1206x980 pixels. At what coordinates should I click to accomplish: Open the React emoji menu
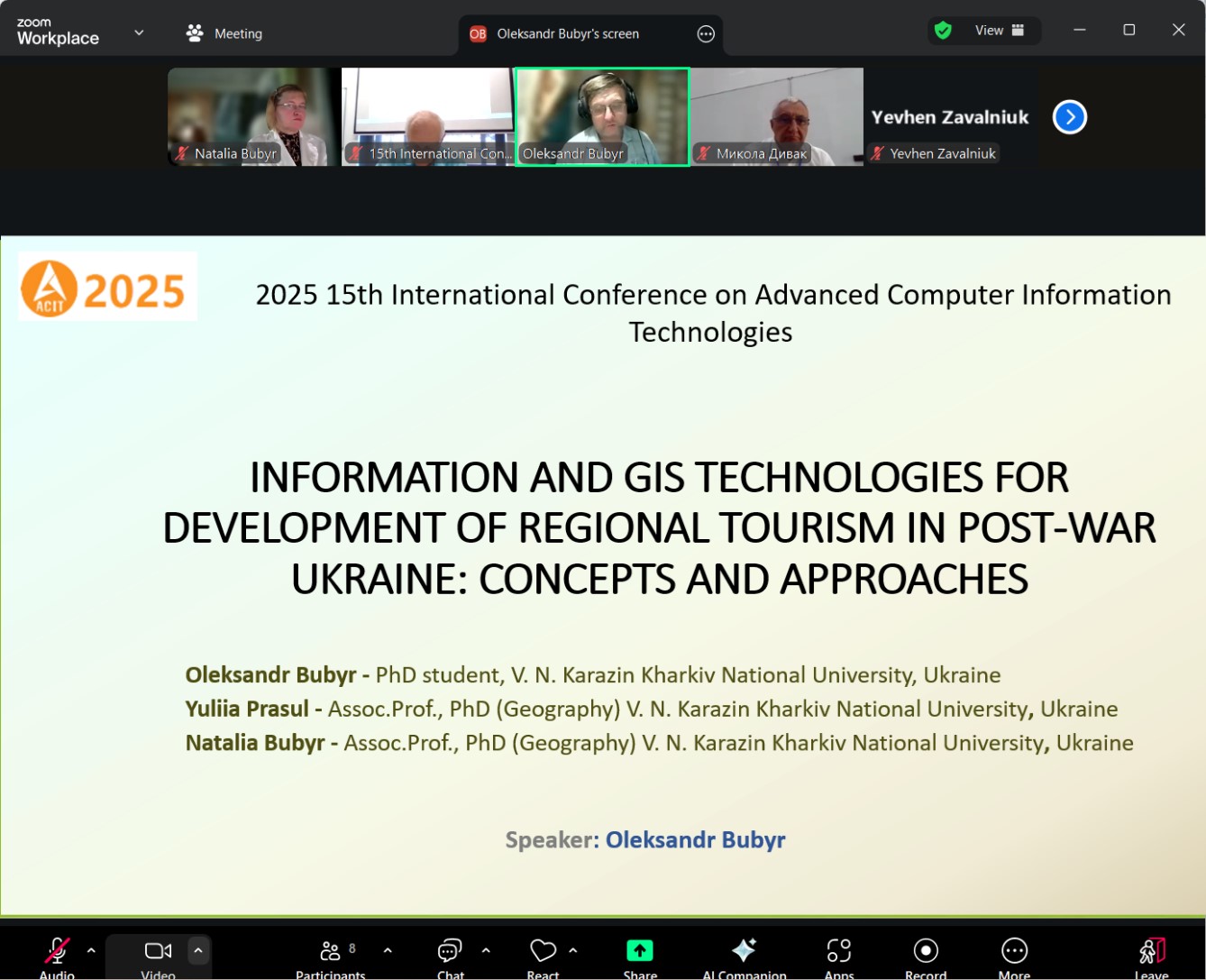[543, 955]
